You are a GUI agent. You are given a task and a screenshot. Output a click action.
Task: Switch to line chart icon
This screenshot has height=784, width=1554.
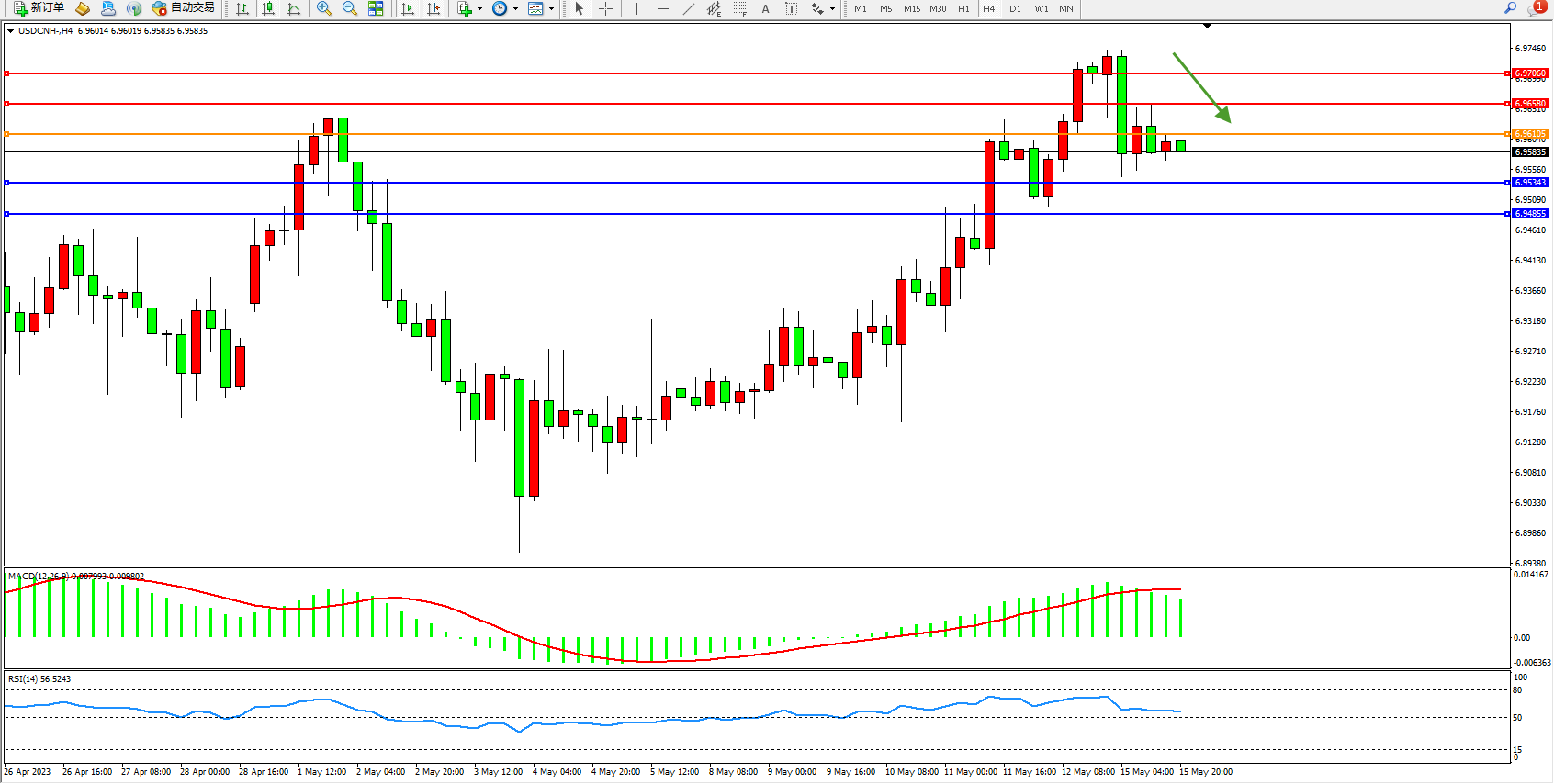tap(294, 8)
